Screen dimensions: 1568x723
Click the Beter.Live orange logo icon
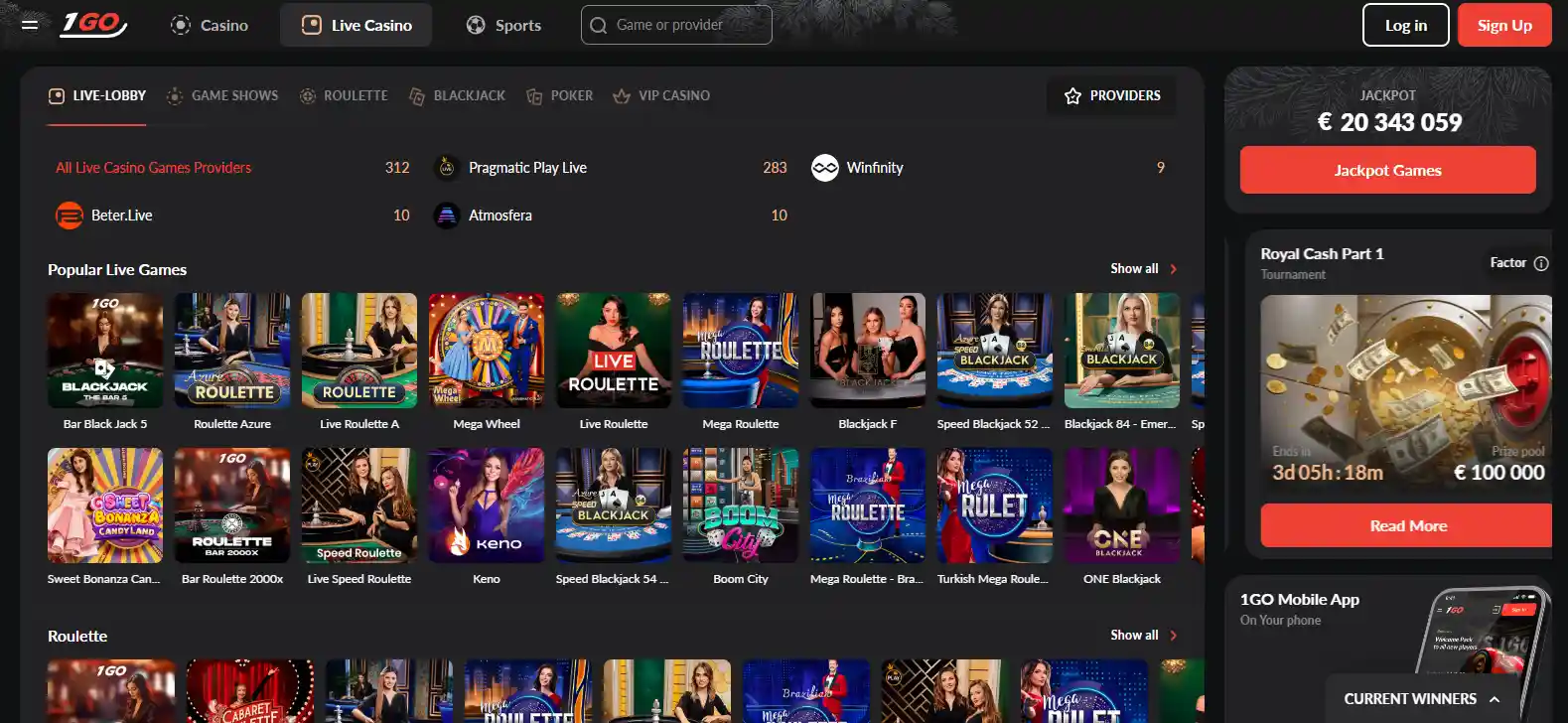(x=70, y=216)
